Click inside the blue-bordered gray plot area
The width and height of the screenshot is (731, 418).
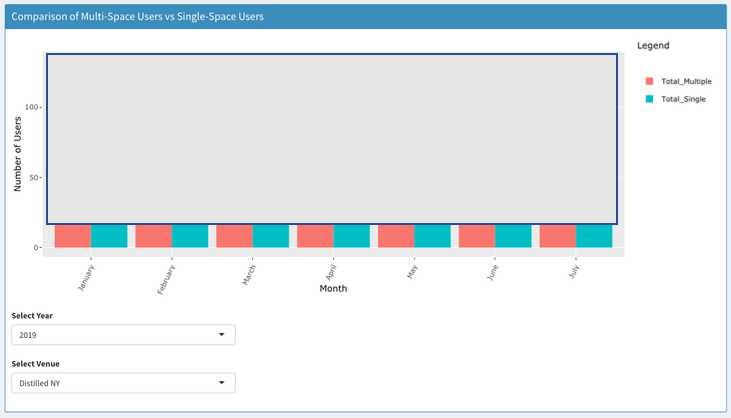pos(331,138)
